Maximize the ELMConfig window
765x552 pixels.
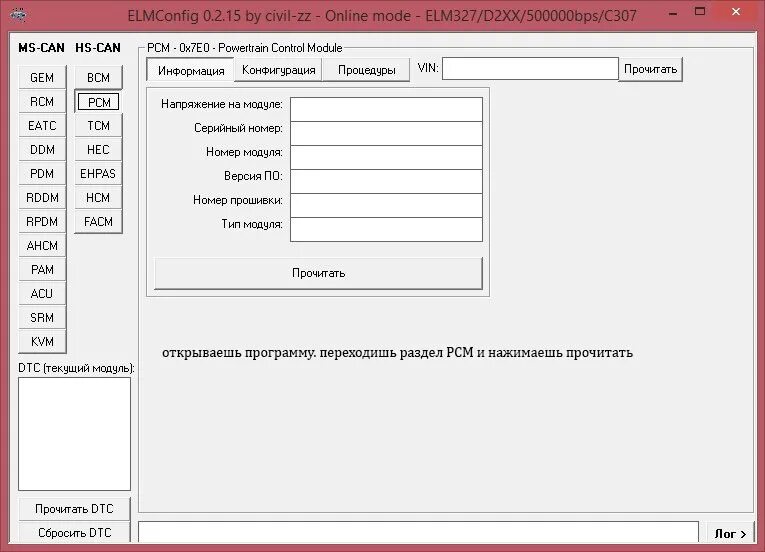700,12
